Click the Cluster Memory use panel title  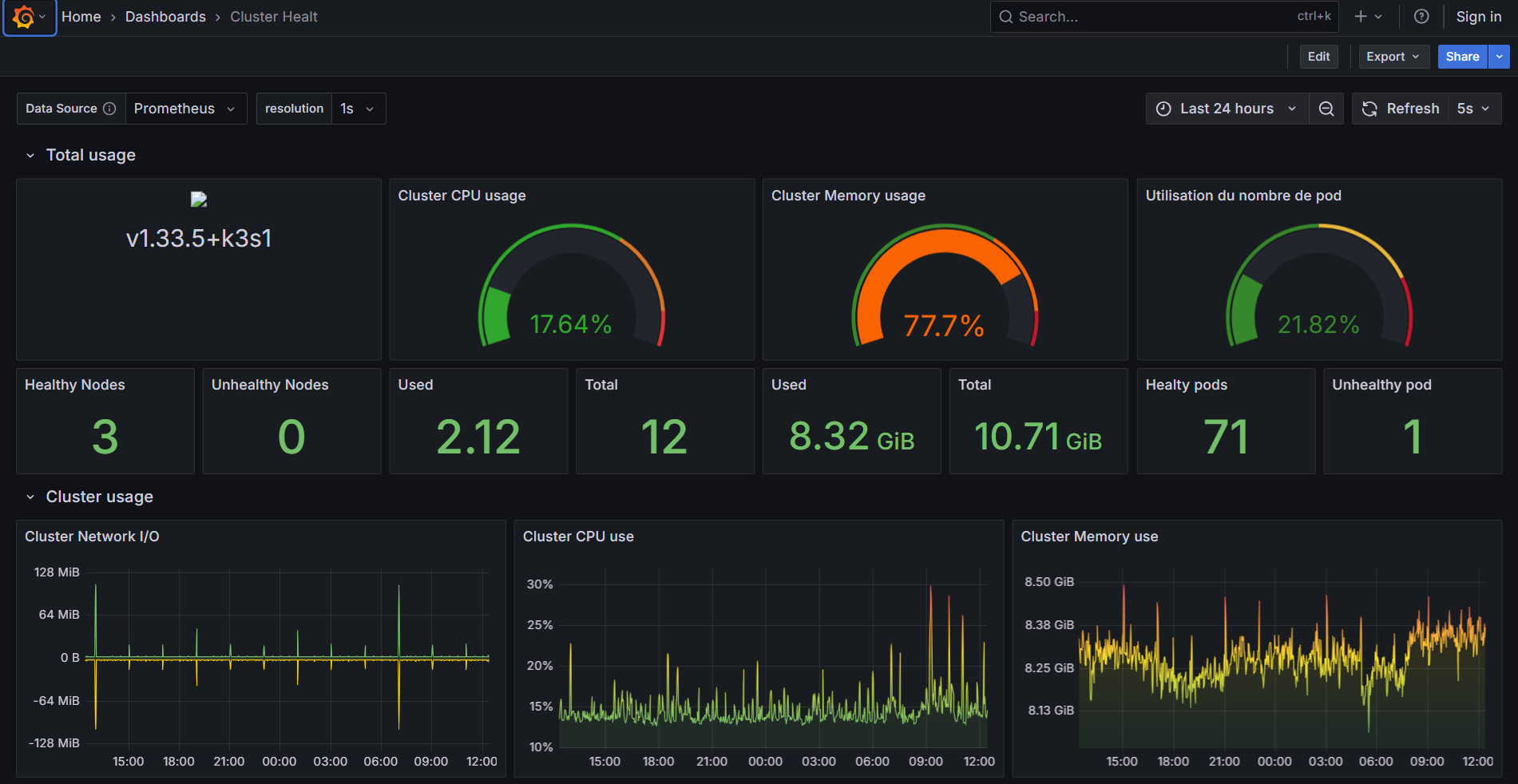(1089, 537)
